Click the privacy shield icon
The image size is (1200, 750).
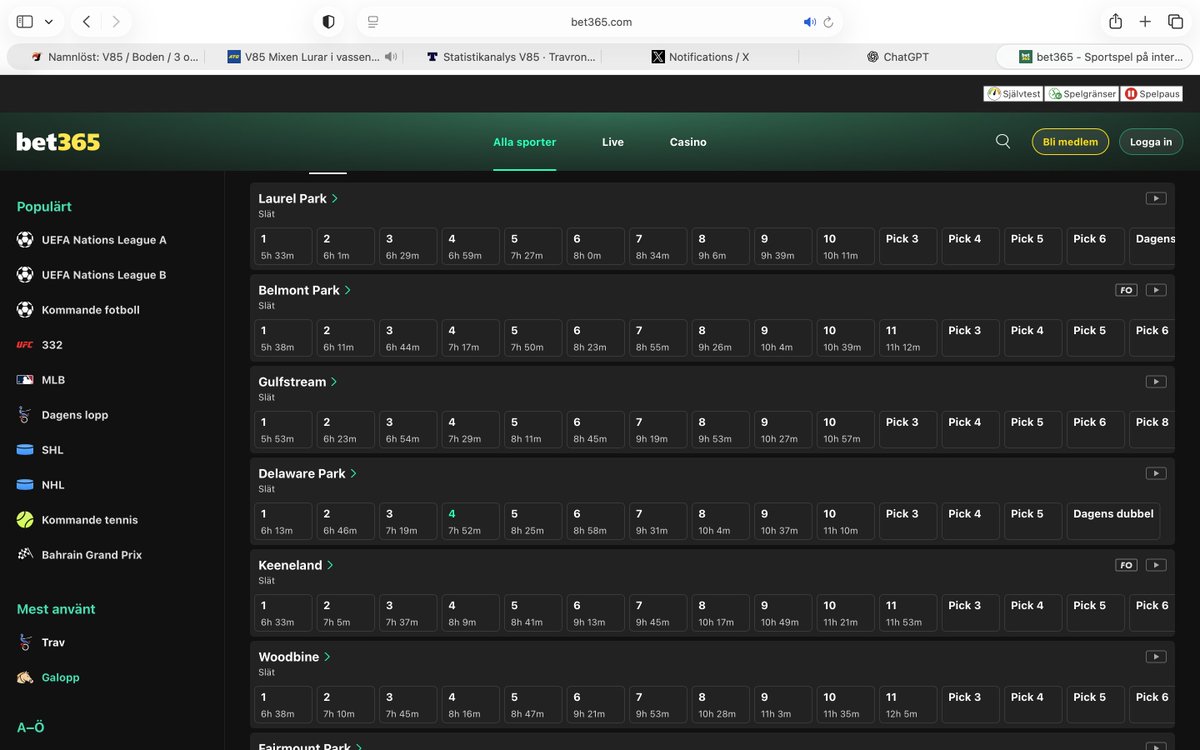[x=328, y=22]
